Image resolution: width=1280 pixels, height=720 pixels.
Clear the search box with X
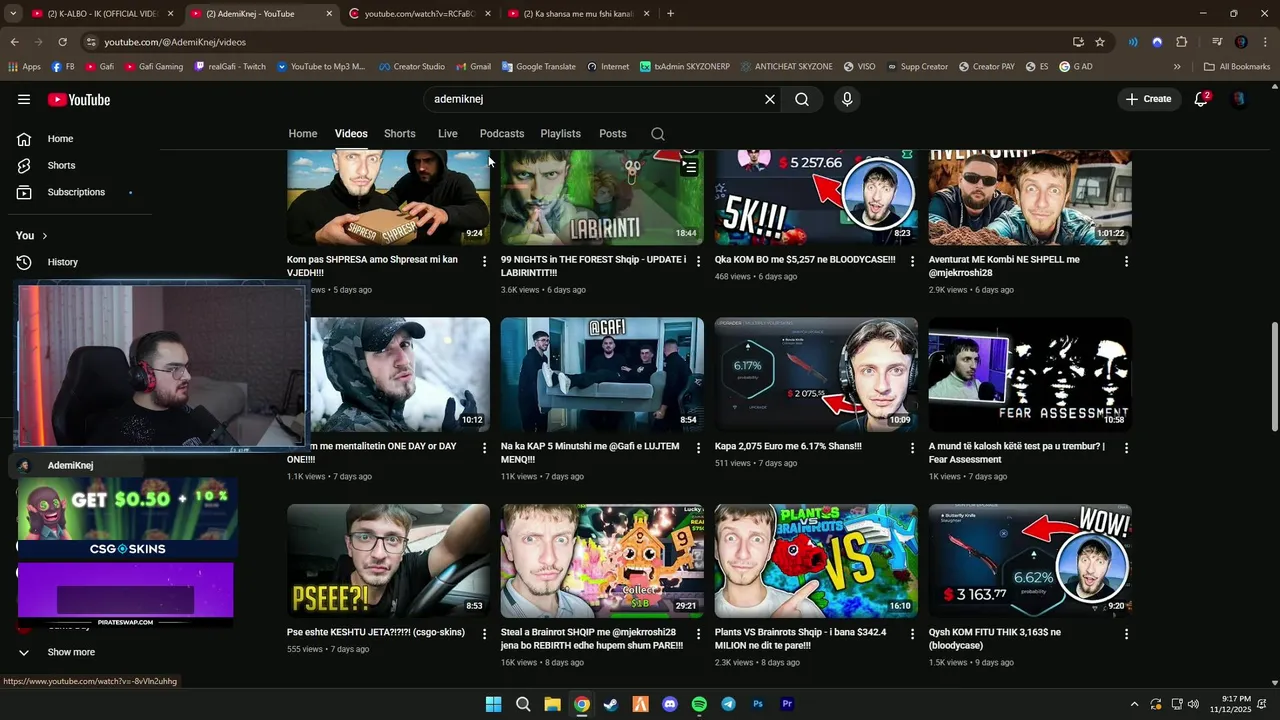(770, 99)
